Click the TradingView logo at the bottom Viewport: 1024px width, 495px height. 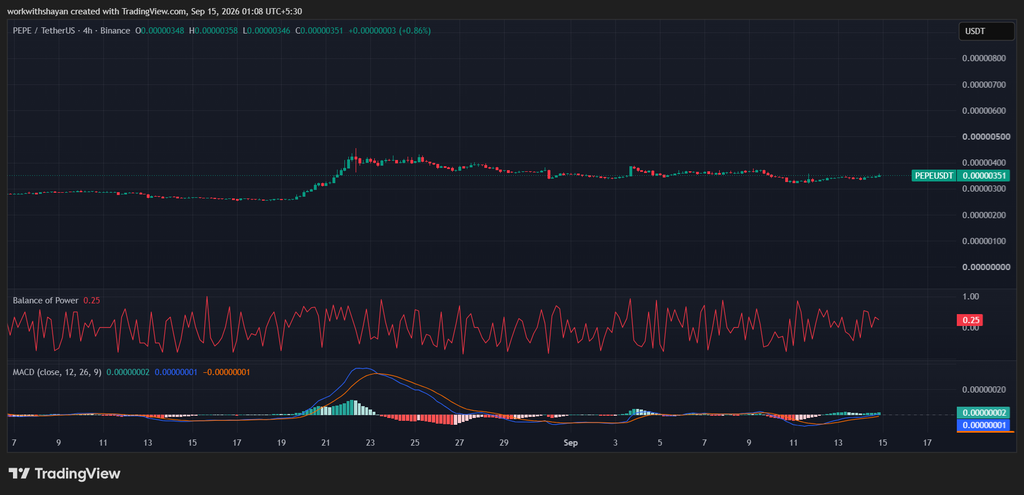[x=64, y=473]
